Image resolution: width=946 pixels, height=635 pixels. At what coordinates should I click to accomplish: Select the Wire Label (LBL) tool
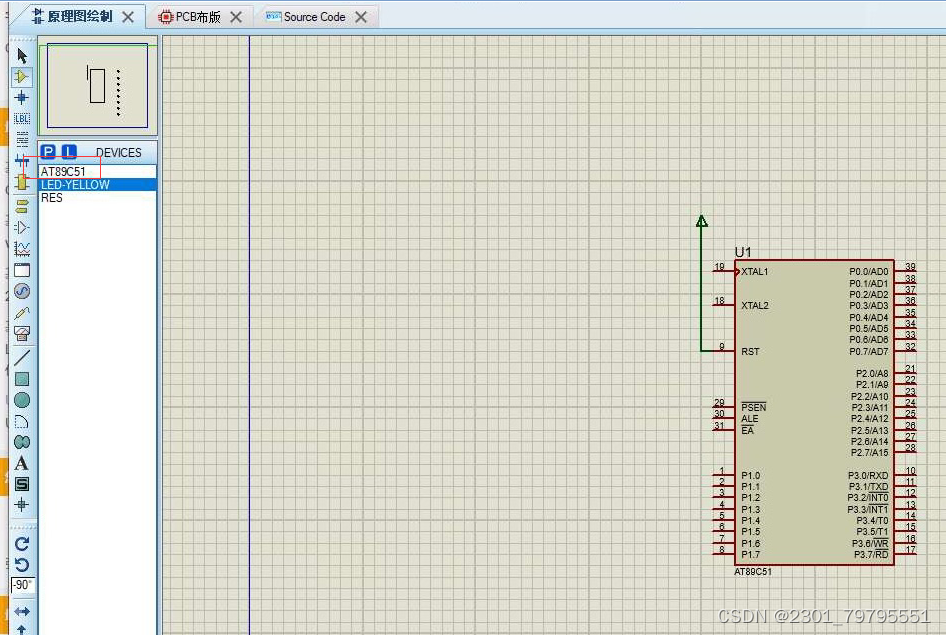pos(22,118)
